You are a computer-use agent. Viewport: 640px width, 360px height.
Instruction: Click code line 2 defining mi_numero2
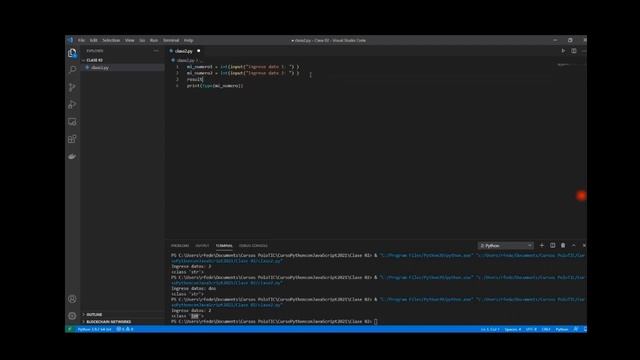click(x=243, y=73)
